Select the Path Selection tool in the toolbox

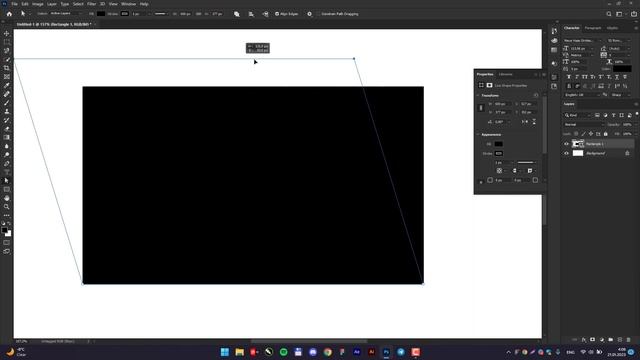pos(7,180)
